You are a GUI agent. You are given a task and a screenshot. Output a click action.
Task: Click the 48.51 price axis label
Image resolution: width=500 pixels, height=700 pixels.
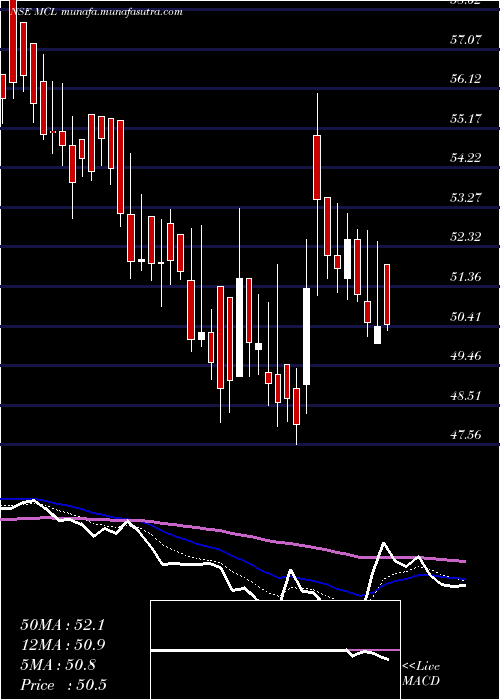point(465,396)
